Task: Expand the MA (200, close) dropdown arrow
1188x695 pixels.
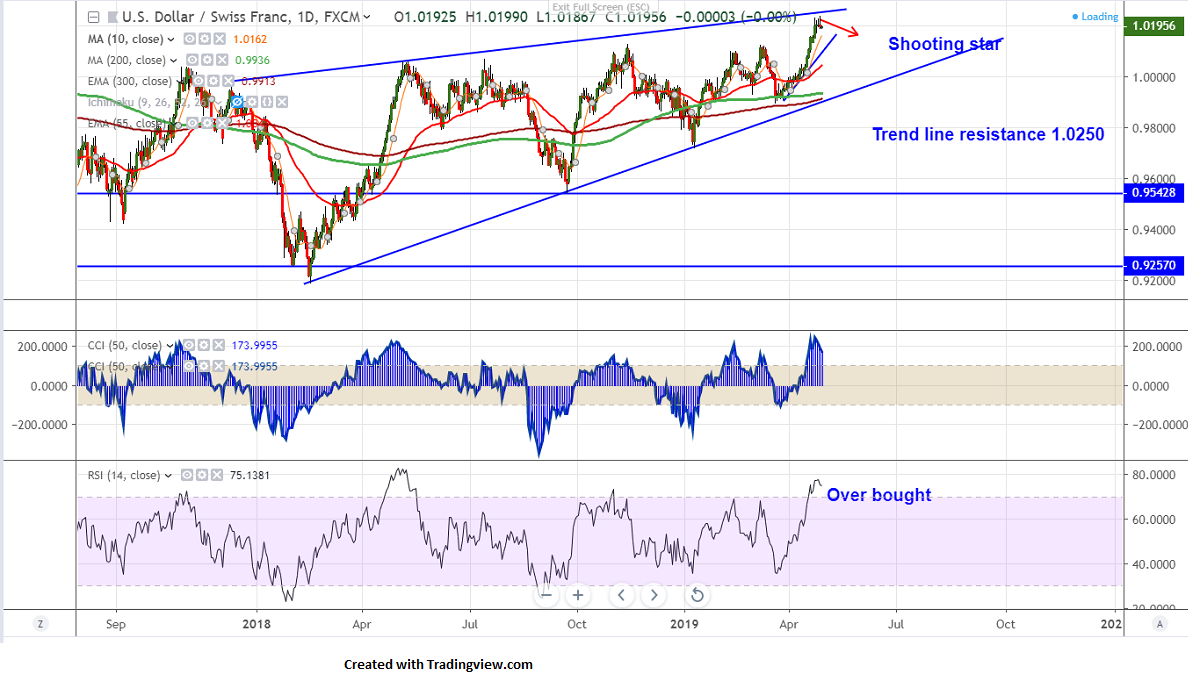Action: tap(174, 61)
